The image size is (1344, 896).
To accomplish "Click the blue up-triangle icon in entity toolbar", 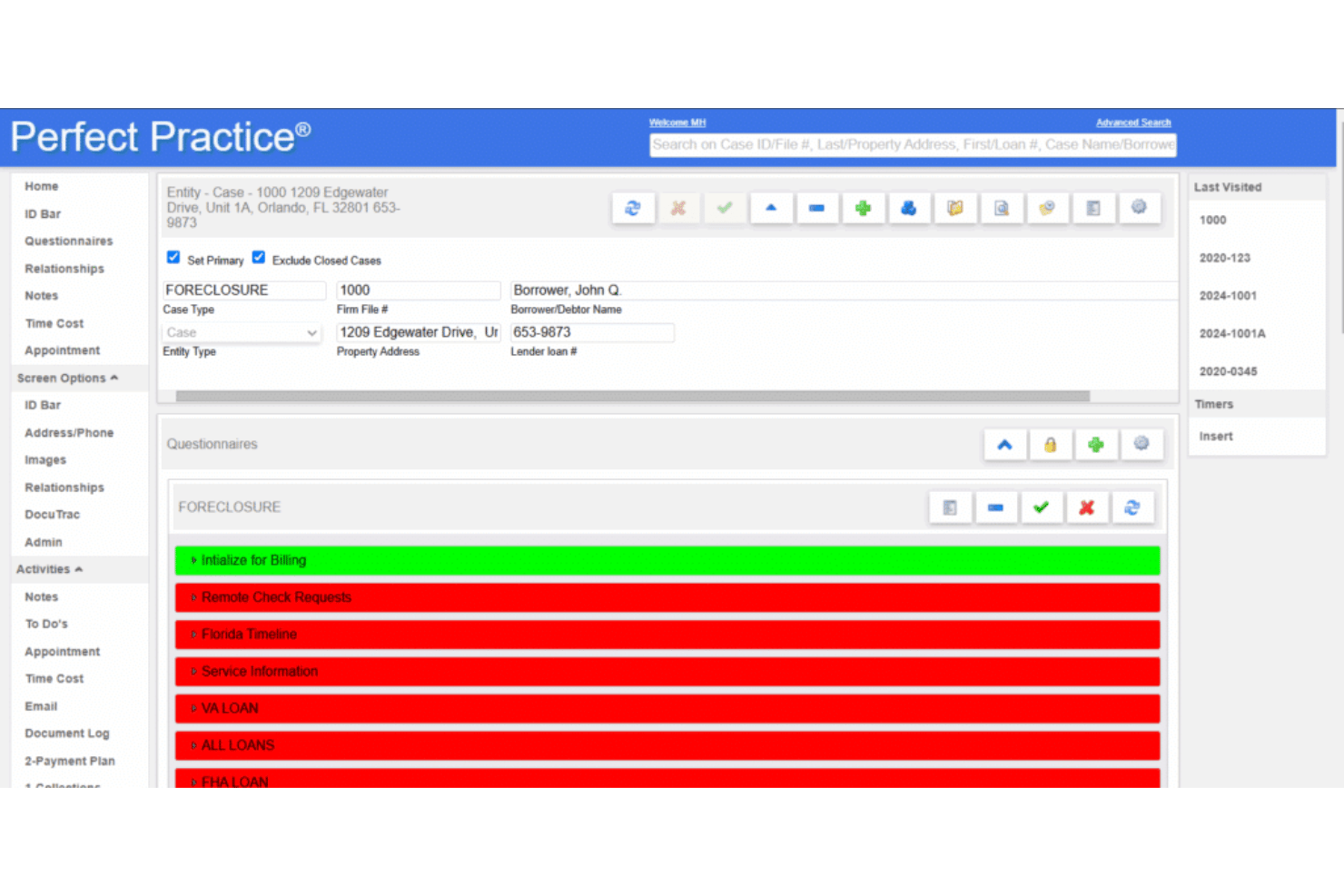I will pos(771,208).
